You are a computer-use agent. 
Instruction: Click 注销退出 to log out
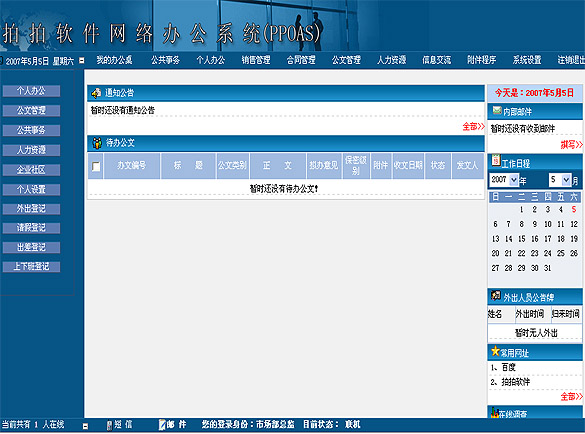tap(571, 60)
